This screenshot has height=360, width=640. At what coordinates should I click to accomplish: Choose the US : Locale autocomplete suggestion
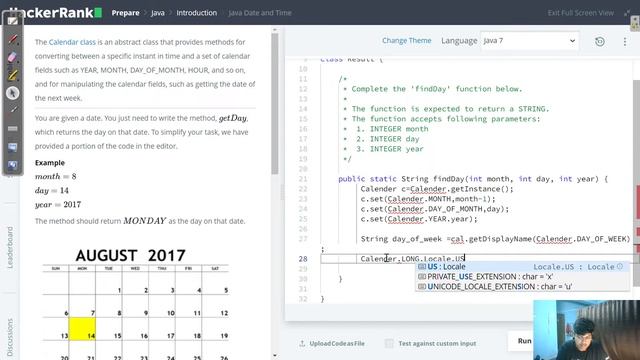(522, 267)
